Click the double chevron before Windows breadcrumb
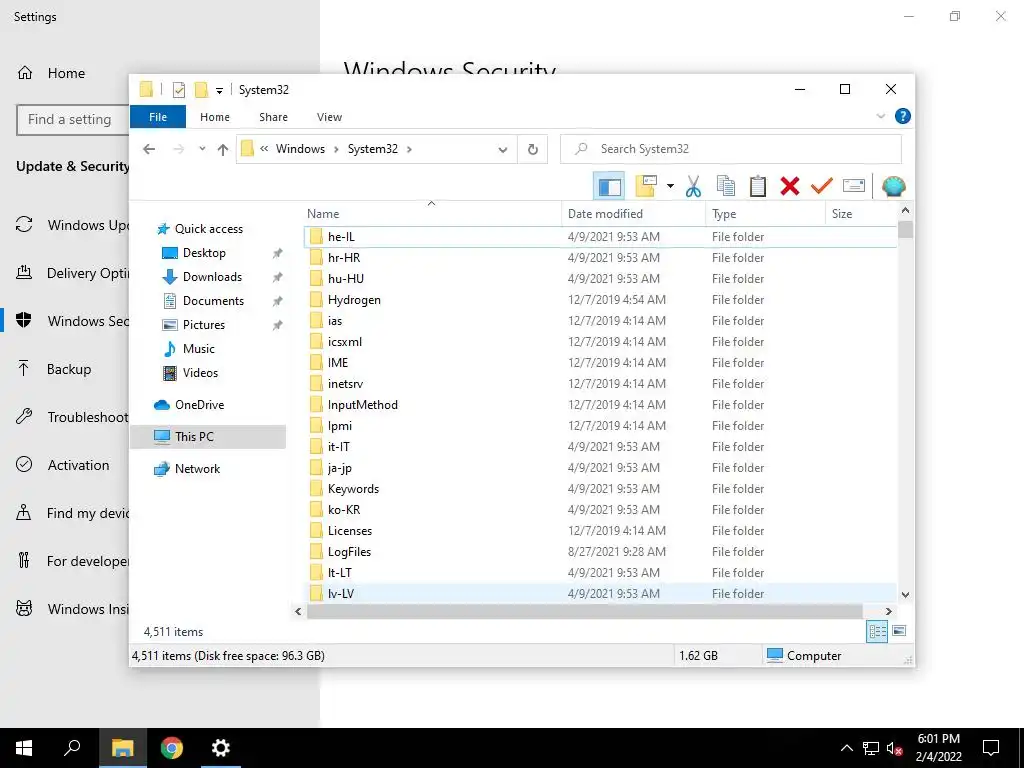The height and width of the screenshot is (768, 1024). [x=264, y=149]
